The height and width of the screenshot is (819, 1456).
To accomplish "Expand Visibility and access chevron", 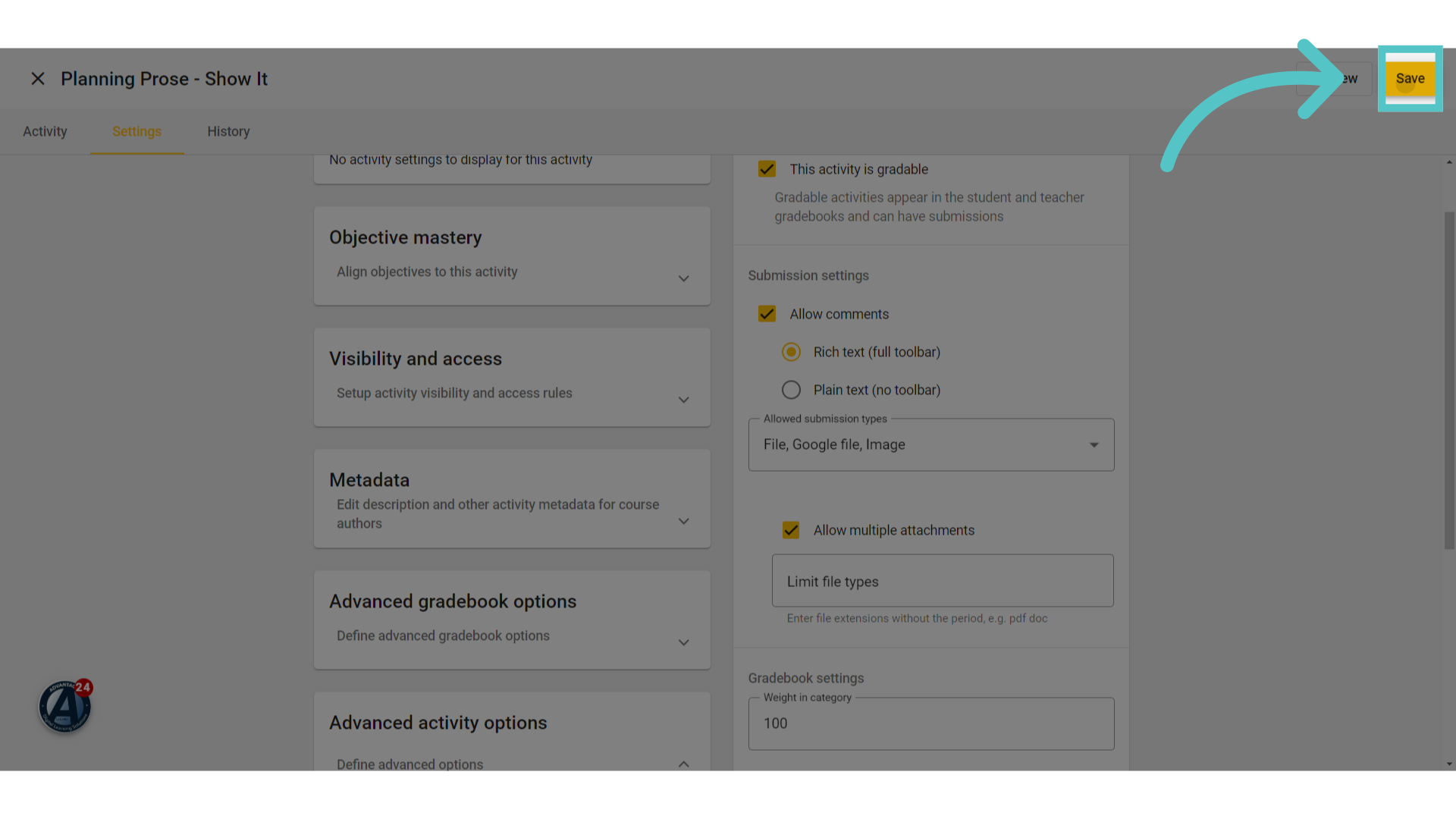I will 683,400.
